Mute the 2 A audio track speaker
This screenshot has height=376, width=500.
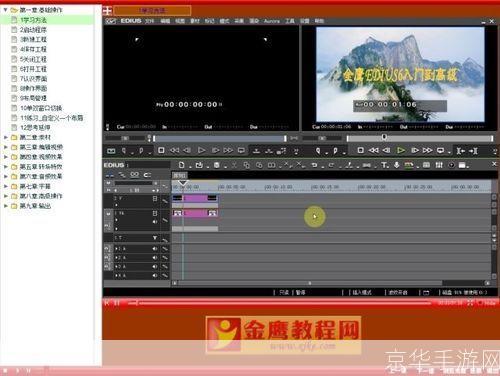click(x=155, y=258)
